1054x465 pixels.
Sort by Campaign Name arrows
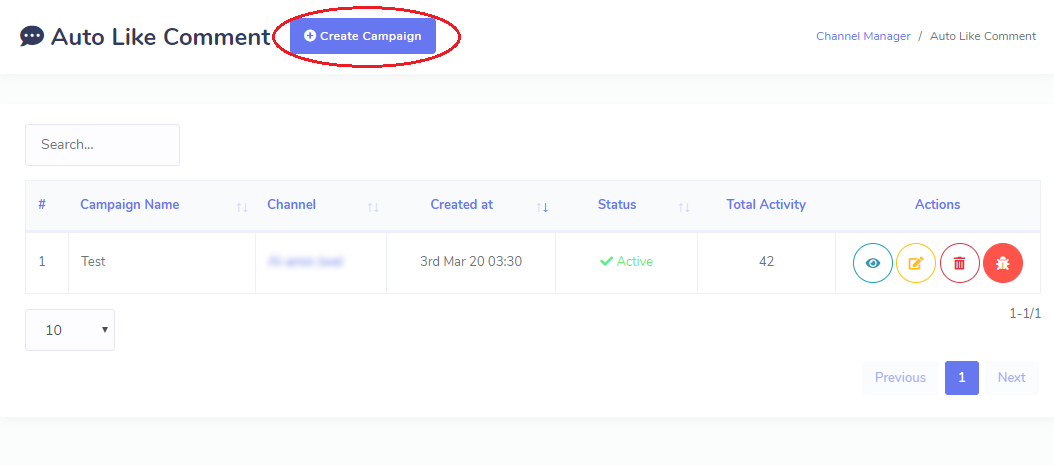pos(242,208)
